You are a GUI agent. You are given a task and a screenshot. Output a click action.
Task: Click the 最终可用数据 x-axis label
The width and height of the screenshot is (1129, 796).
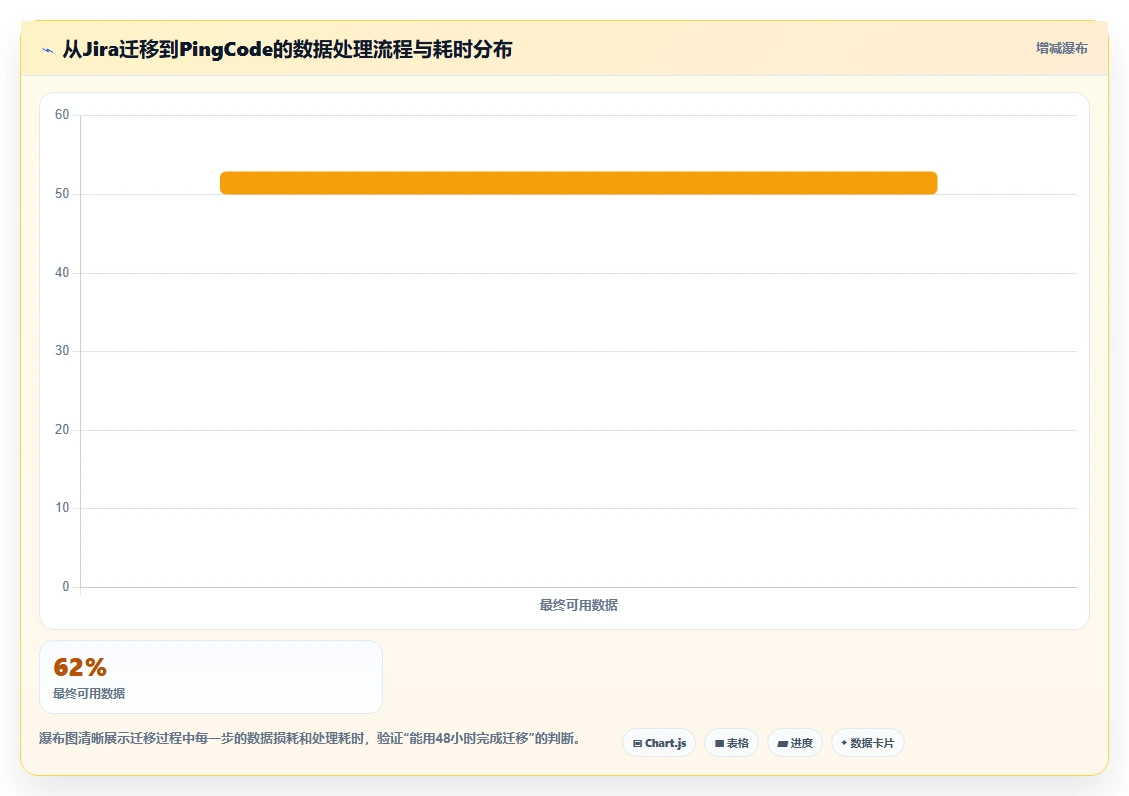click(578, 605)
